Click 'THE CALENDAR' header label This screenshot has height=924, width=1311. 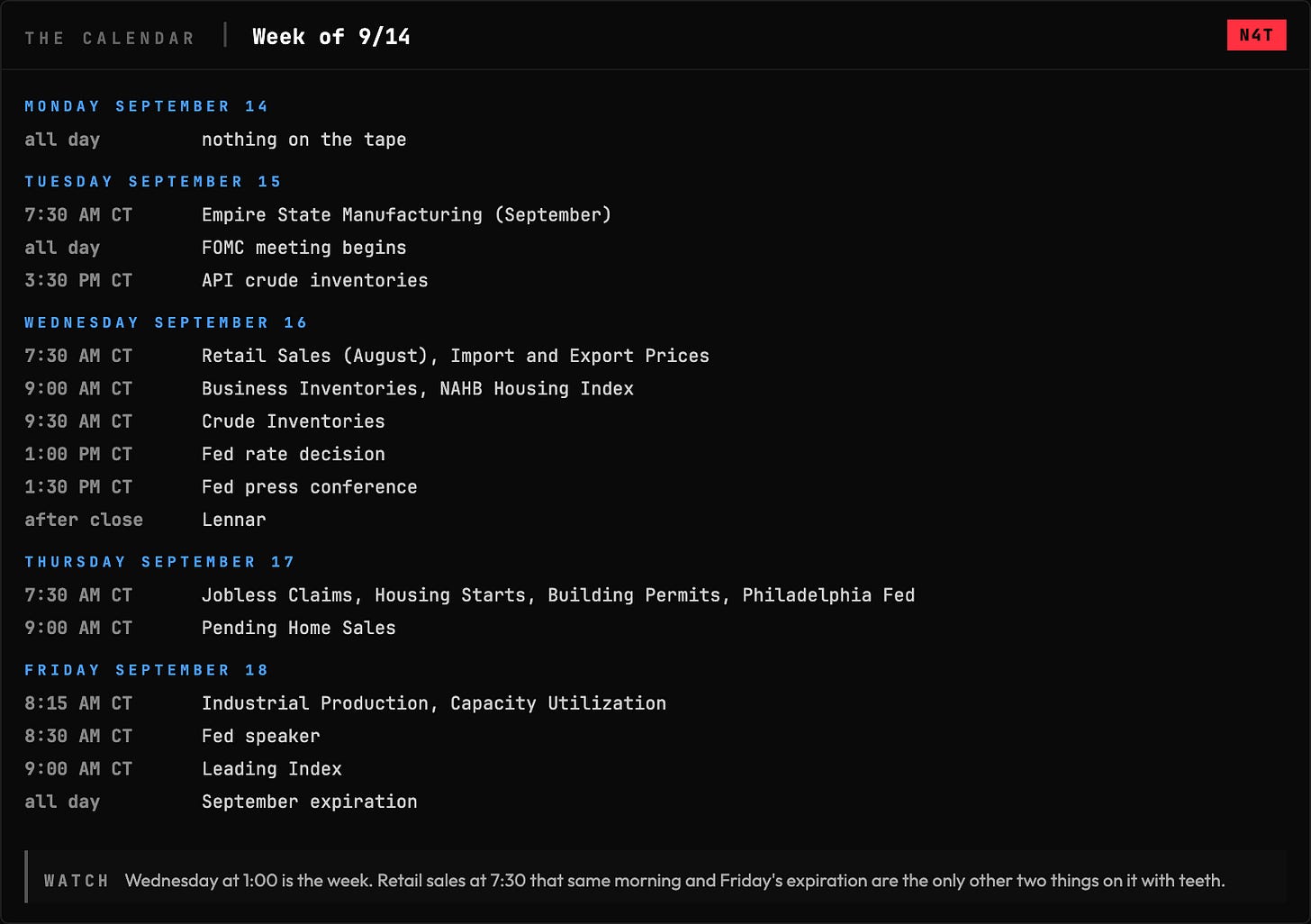110,38
